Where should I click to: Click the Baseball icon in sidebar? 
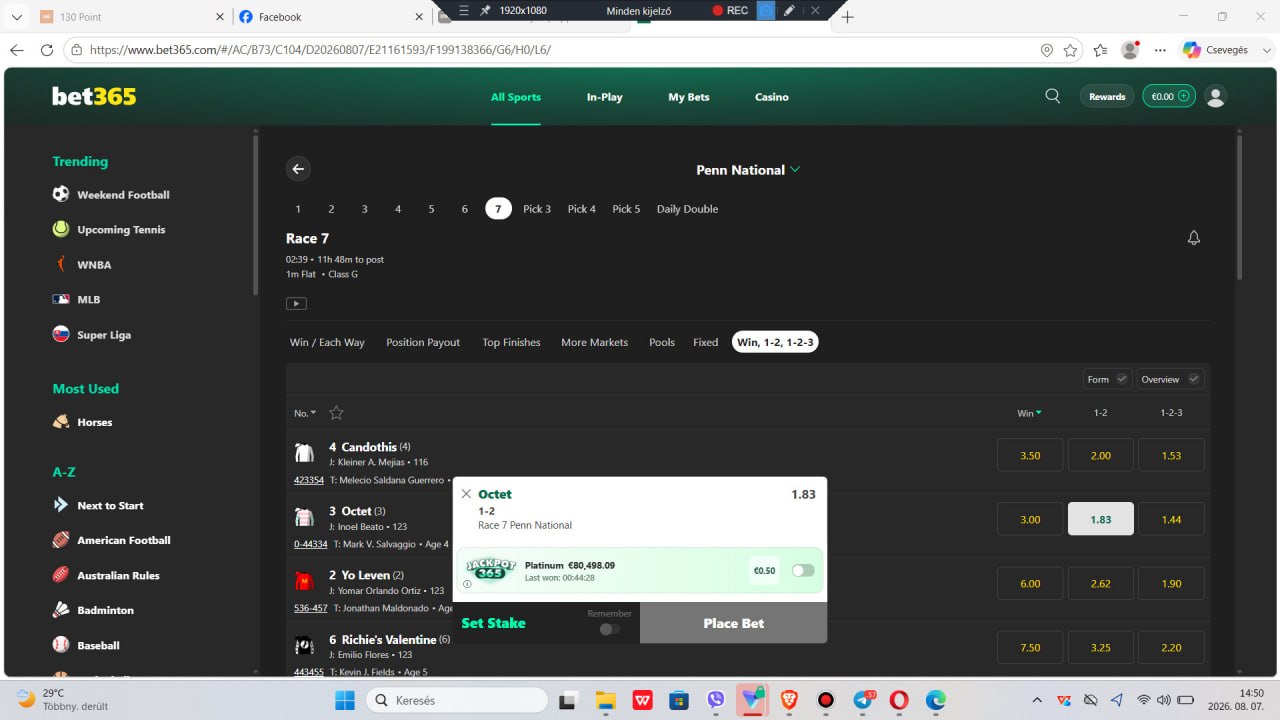click(61, 645)
